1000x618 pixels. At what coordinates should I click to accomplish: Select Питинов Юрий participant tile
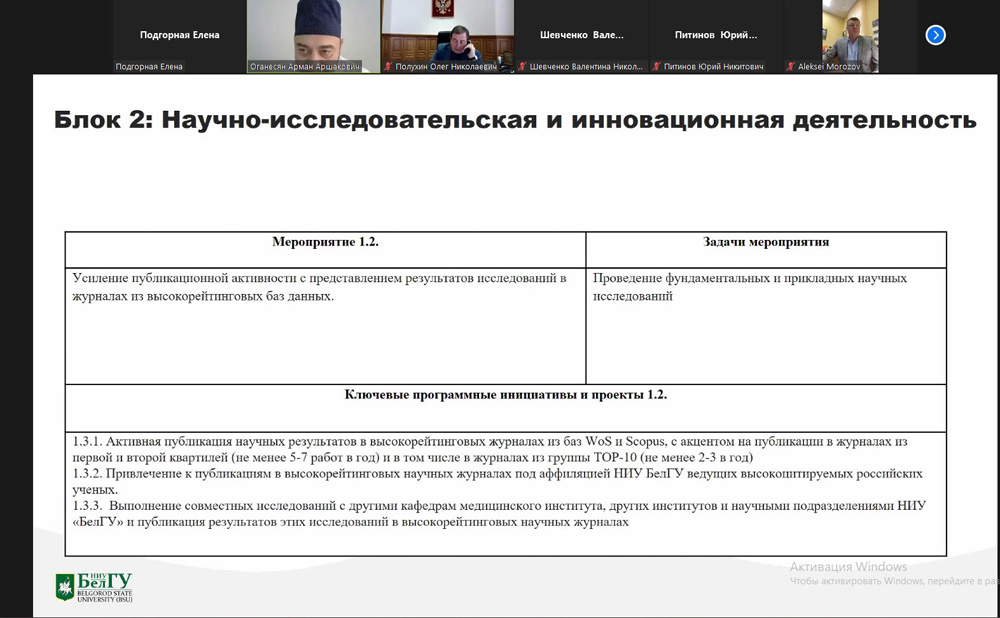click(x=715, y=34)
